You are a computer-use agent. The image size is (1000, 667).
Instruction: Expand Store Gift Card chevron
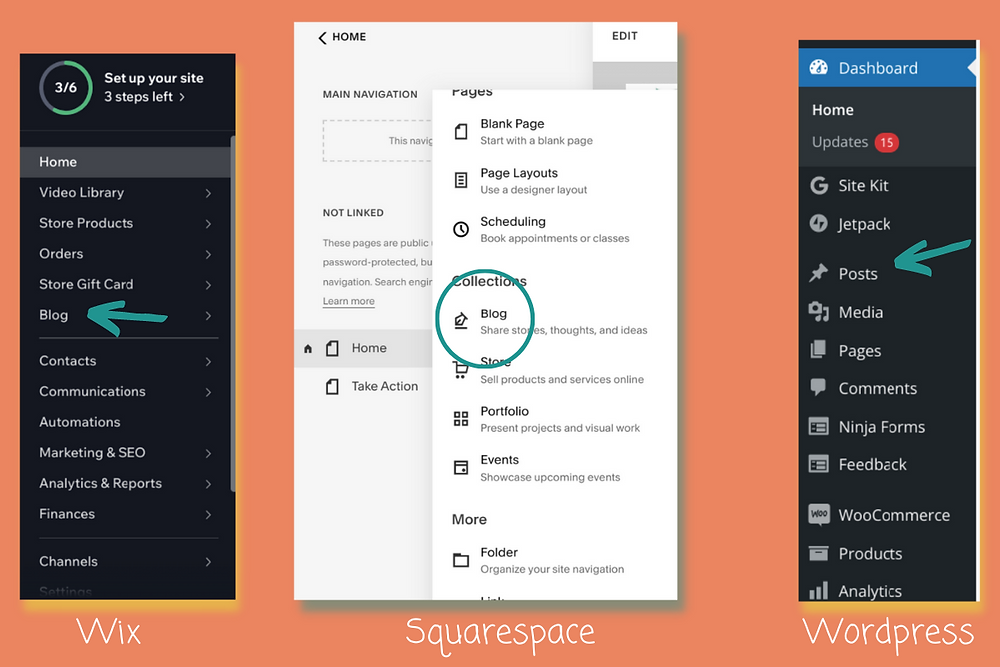tap(208, 284)
